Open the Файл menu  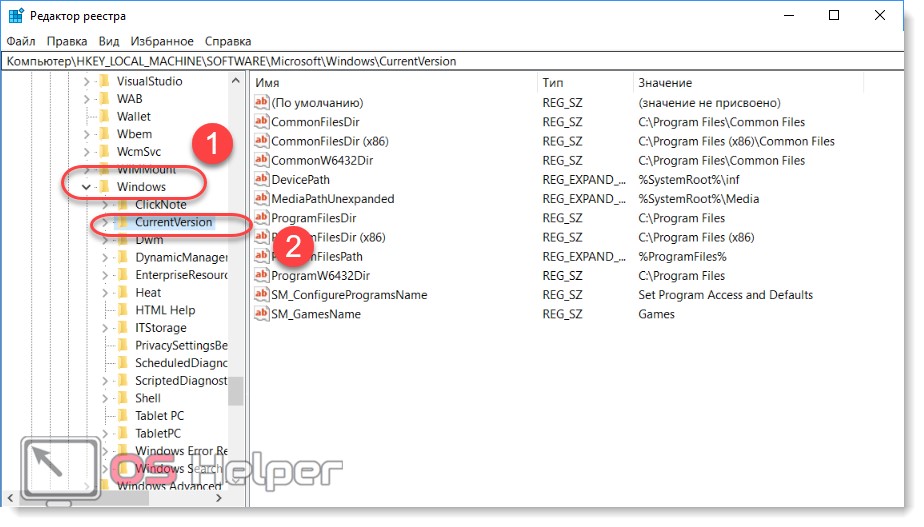[21, 41]
